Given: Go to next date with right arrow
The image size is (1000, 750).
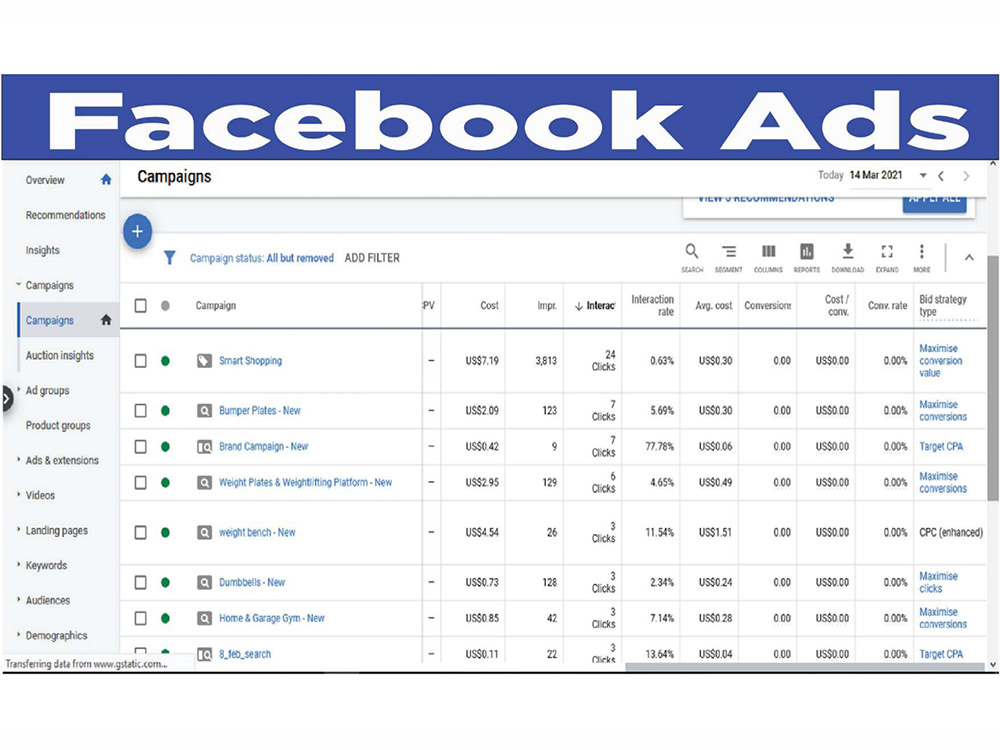Looking at the screenshot, I should click(966, 176).
